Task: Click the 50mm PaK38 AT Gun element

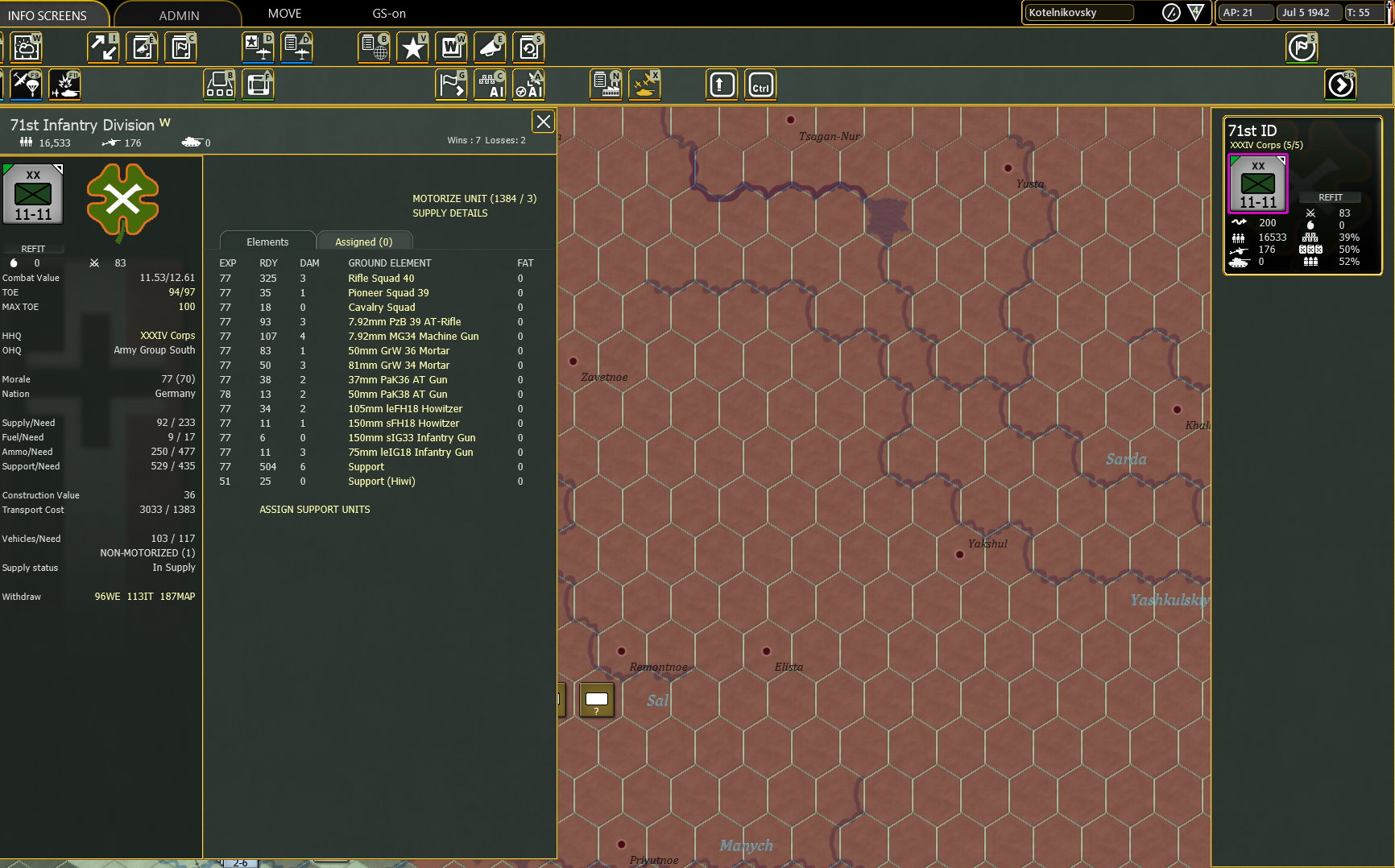Action: pyautogui.click(x=398, y=395)
